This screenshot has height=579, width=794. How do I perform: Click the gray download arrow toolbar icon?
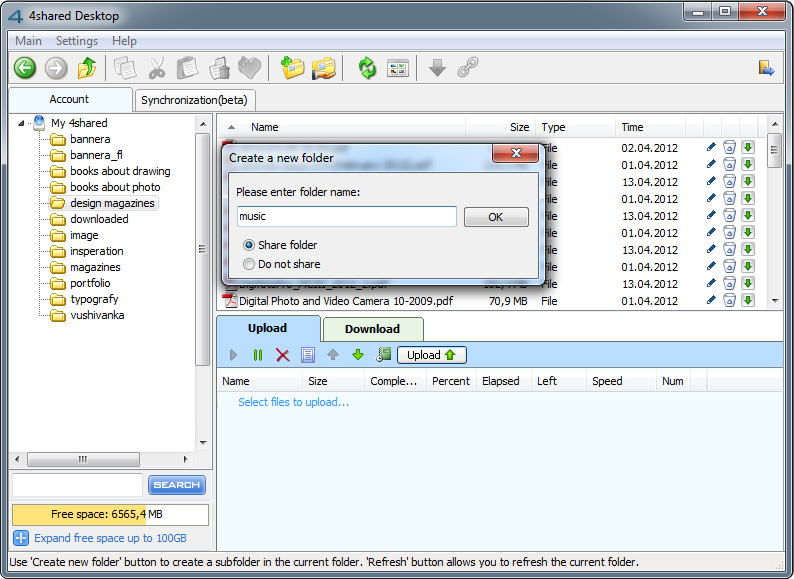tap(438, 68)
